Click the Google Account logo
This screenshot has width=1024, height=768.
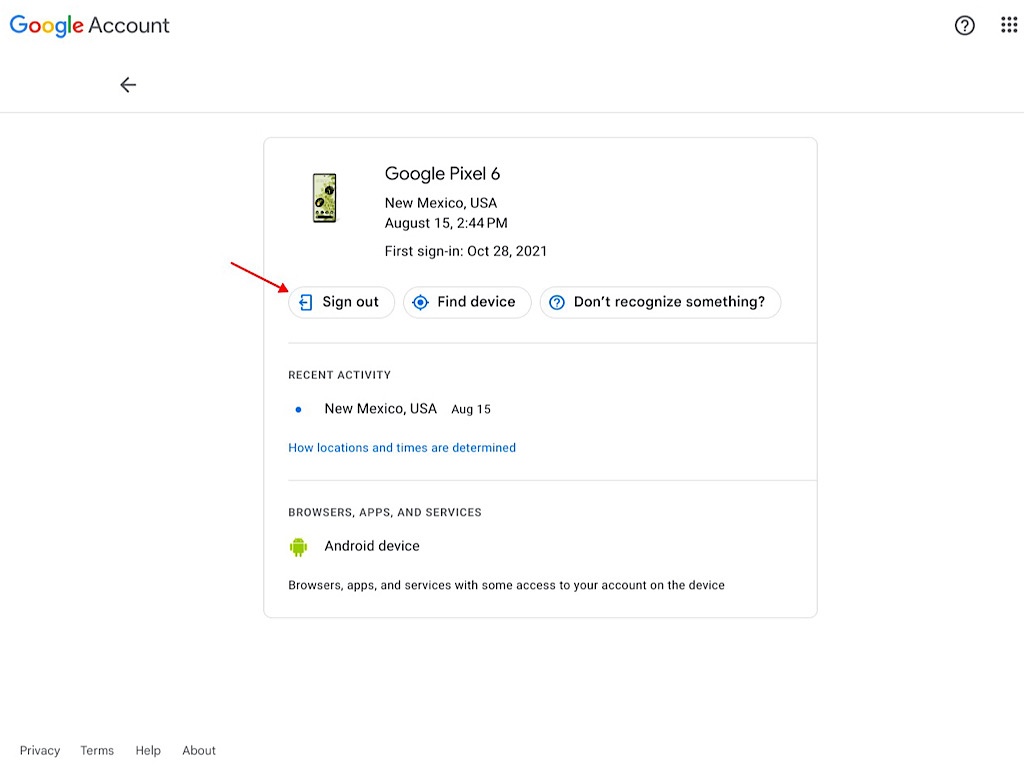coord(89,25)
